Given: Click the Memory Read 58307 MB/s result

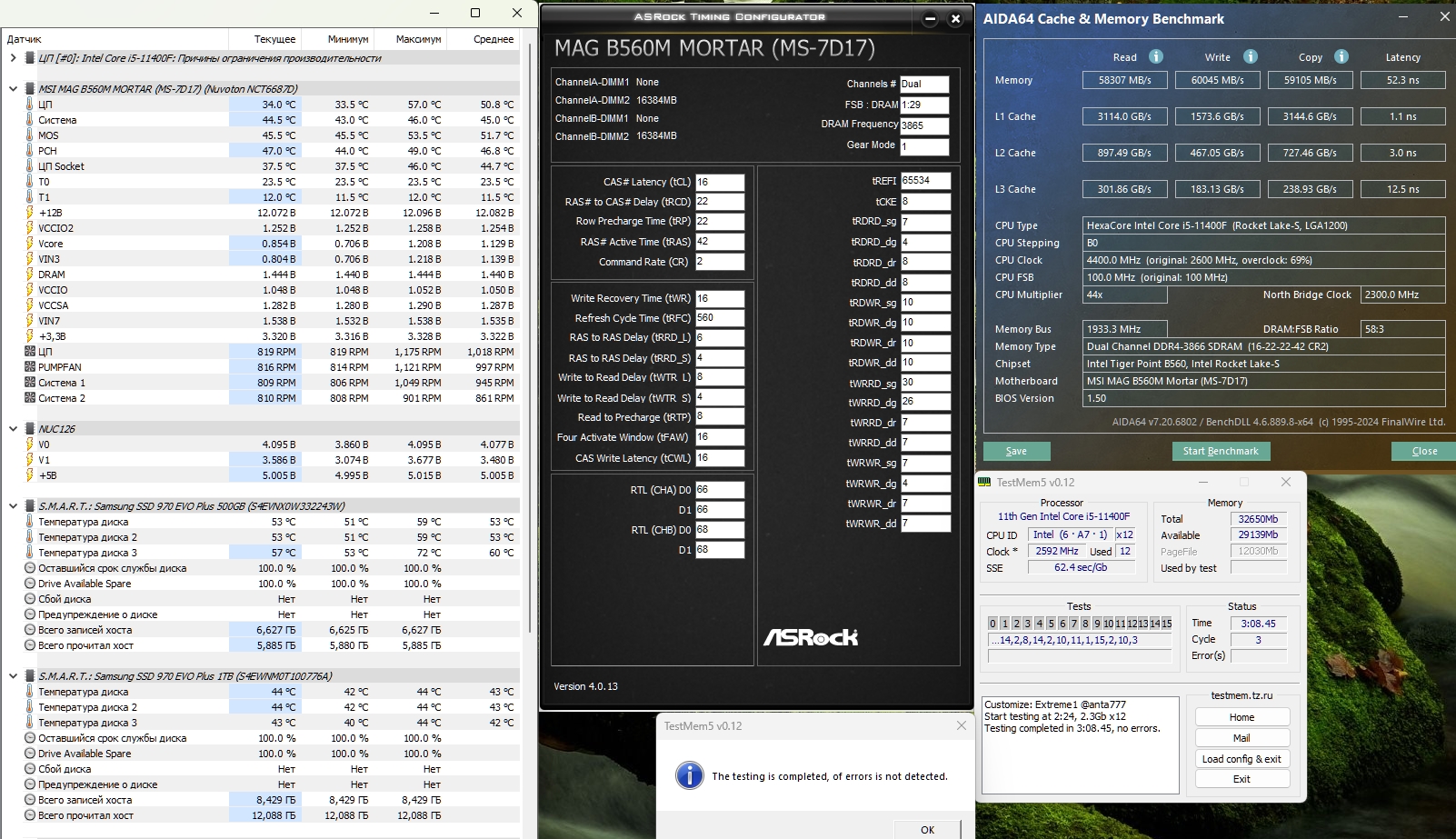Looking at the screenshot, I should (1124, 80).
